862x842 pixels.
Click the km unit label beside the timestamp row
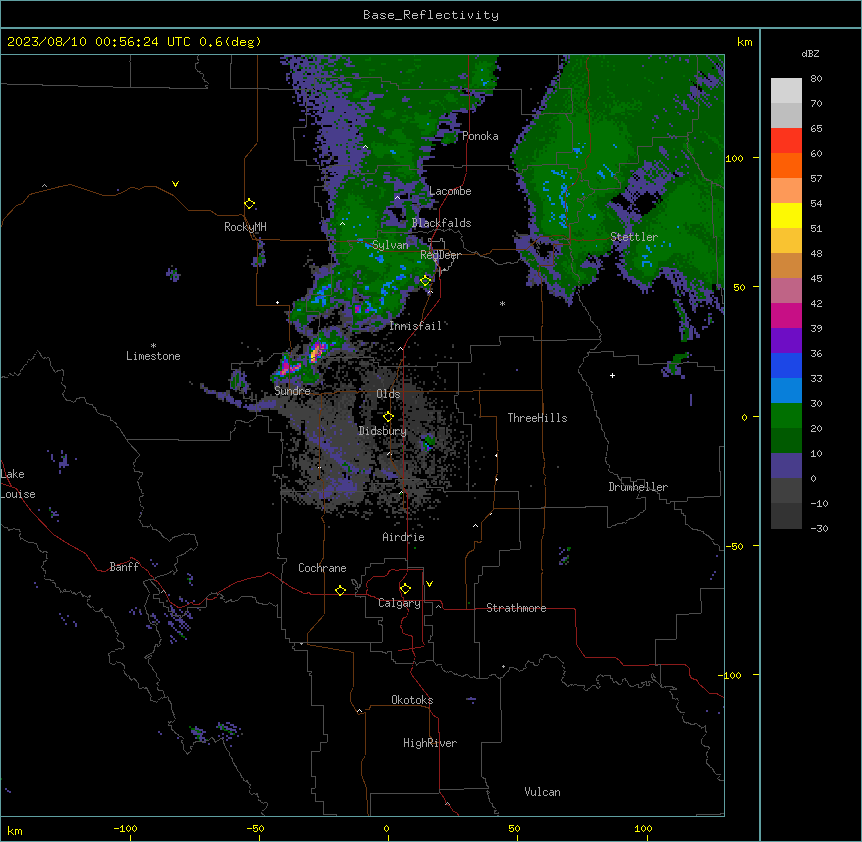coord(744,42)
